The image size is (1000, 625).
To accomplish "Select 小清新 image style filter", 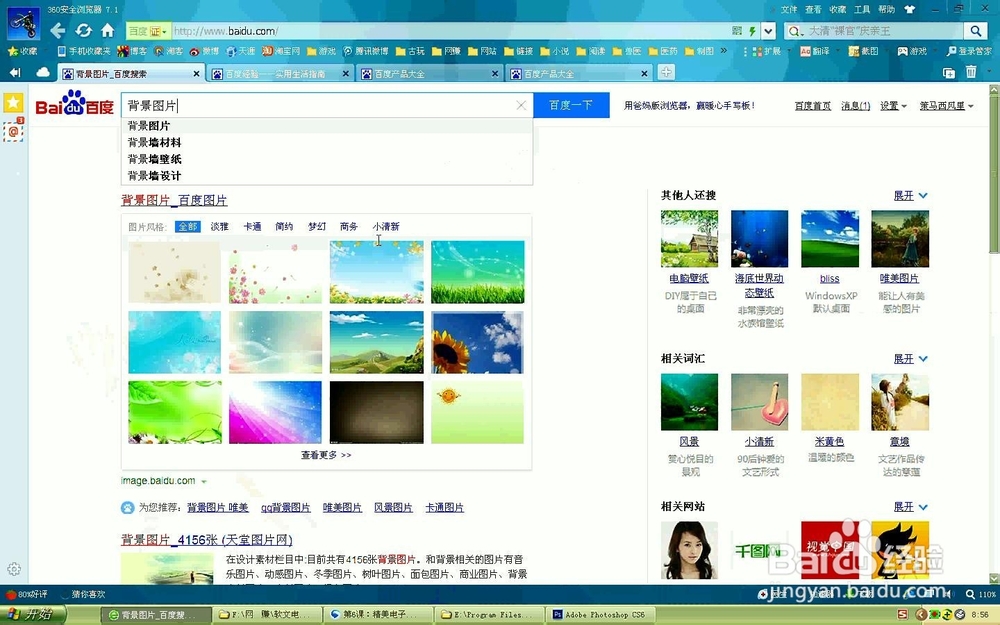I will tap(386, 226).
